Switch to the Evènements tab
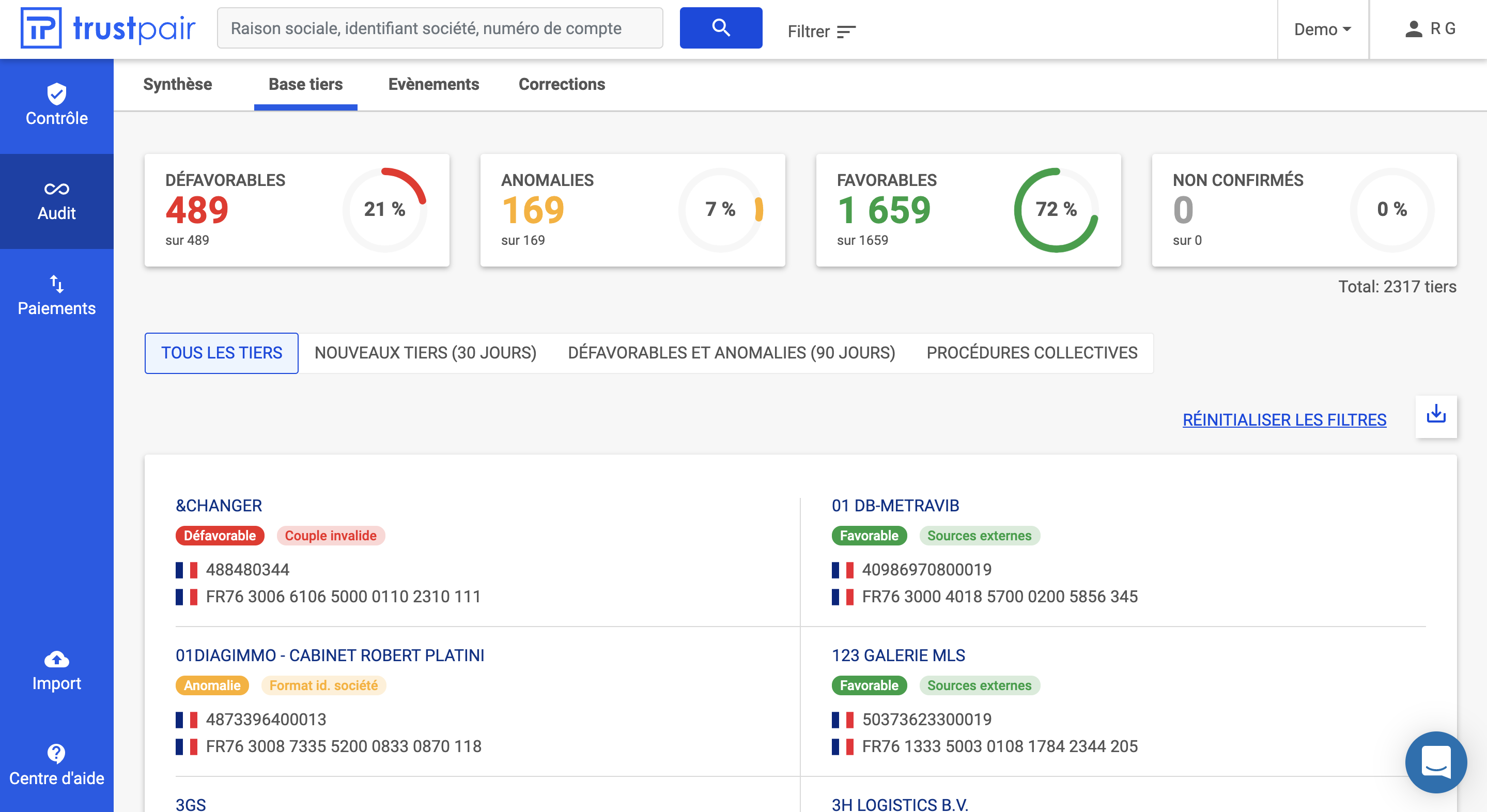Image resolution: width=1487 pixels, height=812 pixels. click(433, 84)
